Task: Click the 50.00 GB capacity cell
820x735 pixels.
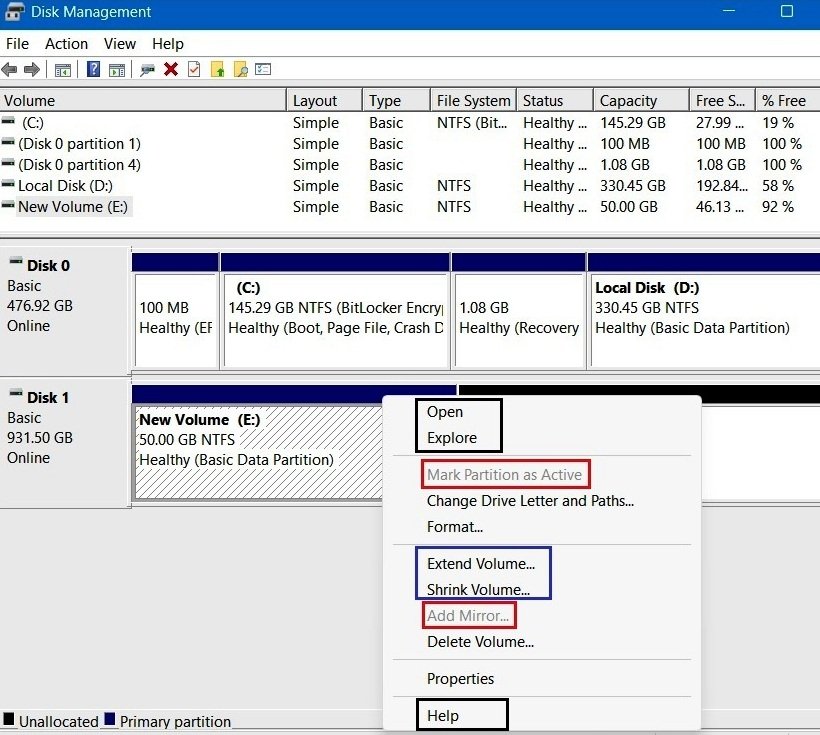Action: click(629, 207)
